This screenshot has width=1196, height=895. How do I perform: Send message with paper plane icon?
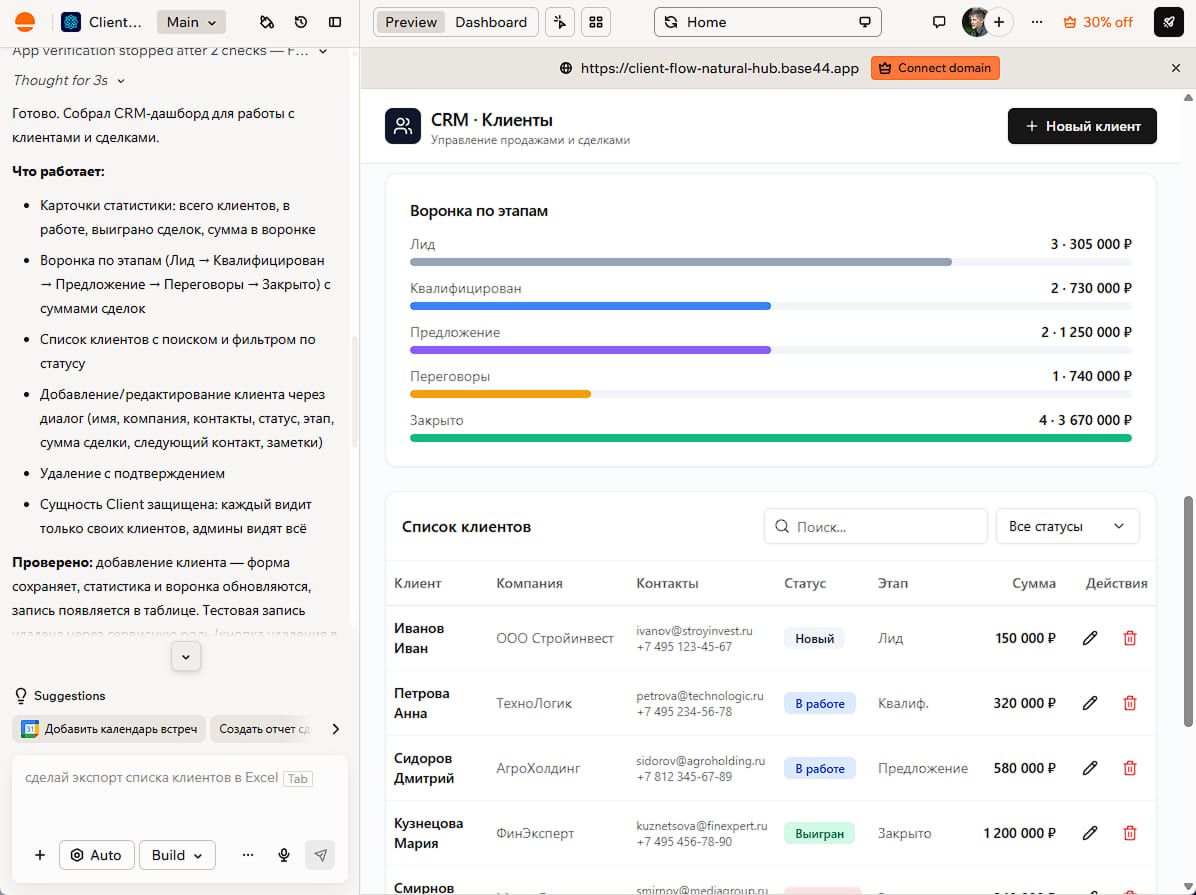point(320,855)
